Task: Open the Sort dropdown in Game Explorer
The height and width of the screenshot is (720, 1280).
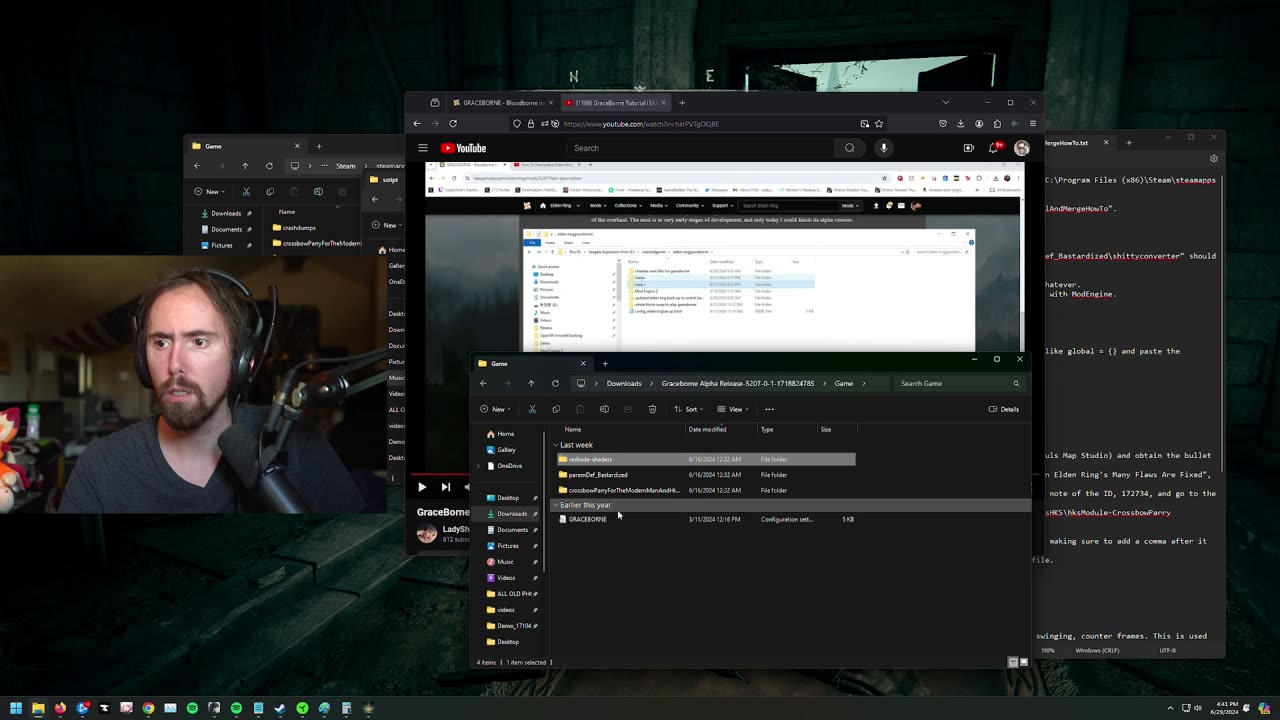Action: [688, 409]
